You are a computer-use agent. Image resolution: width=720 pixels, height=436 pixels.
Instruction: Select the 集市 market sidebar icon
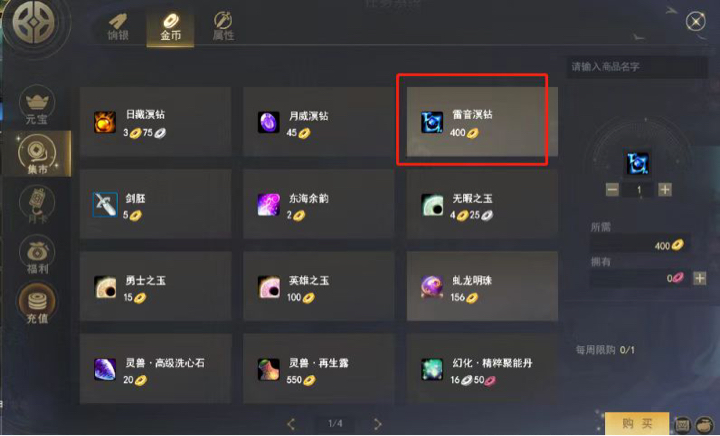[x=37, y=154]
